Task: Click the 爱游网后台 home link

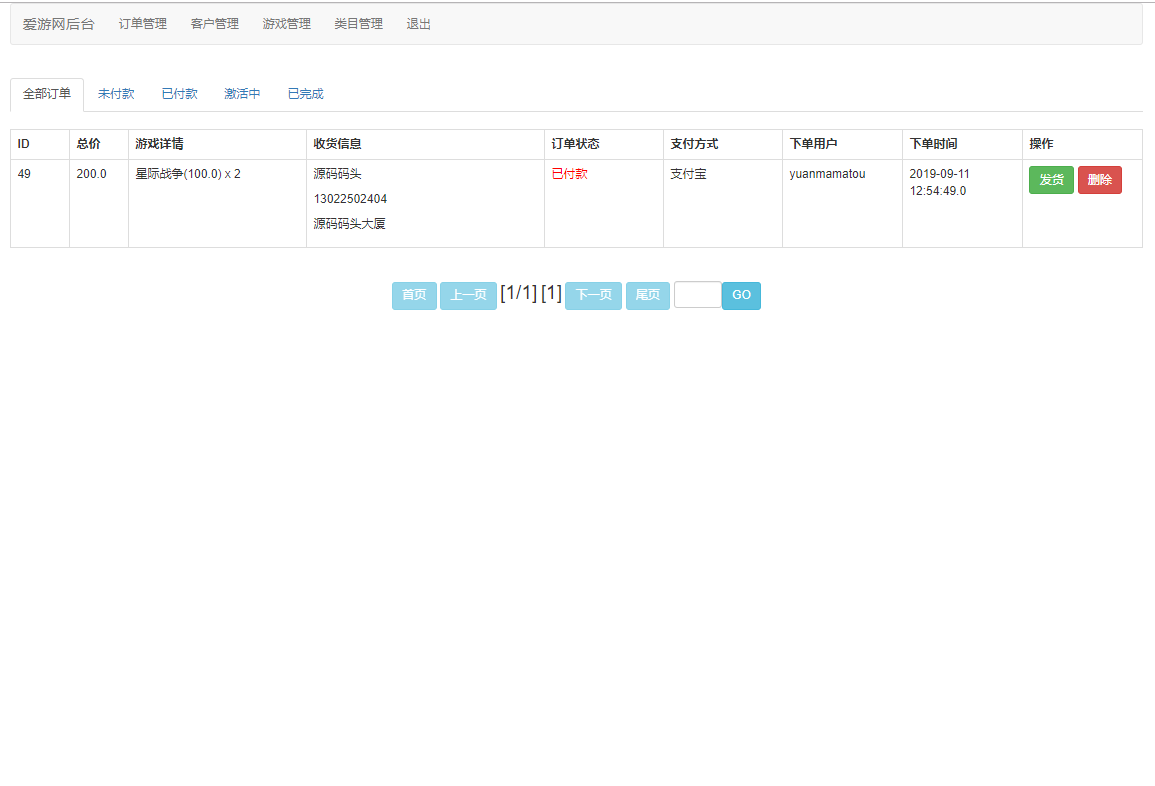Action: [59, 23]
